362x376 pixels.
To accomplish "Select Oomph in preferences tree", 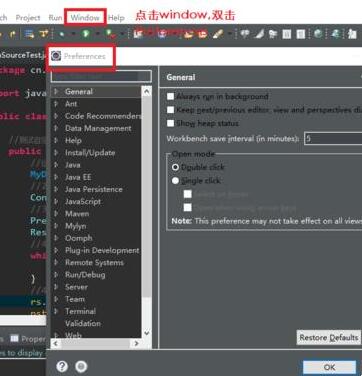I will point(79,238).
